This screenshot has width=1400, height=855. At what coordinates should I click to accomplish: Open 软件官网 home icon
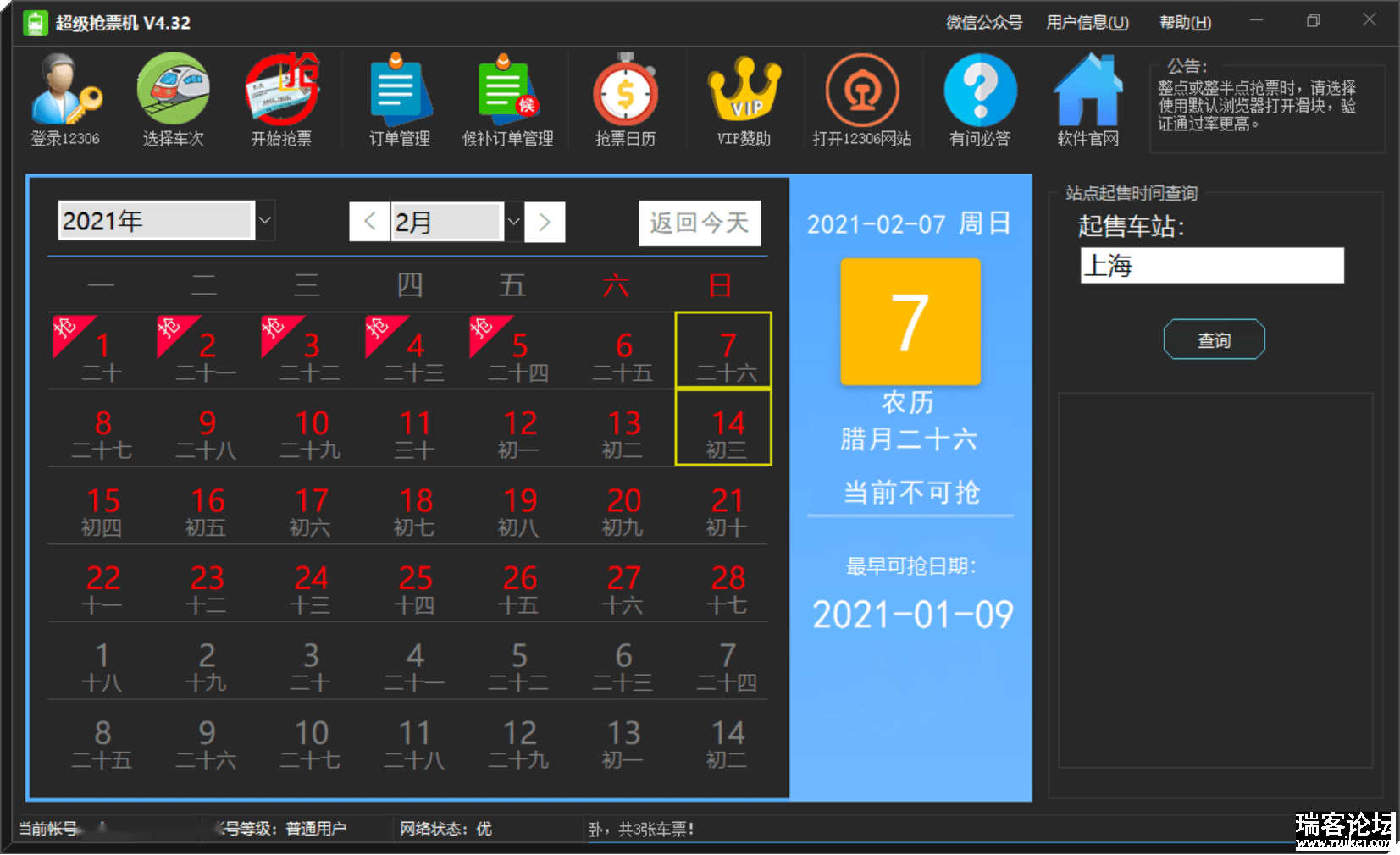[x=1088, y=100]
